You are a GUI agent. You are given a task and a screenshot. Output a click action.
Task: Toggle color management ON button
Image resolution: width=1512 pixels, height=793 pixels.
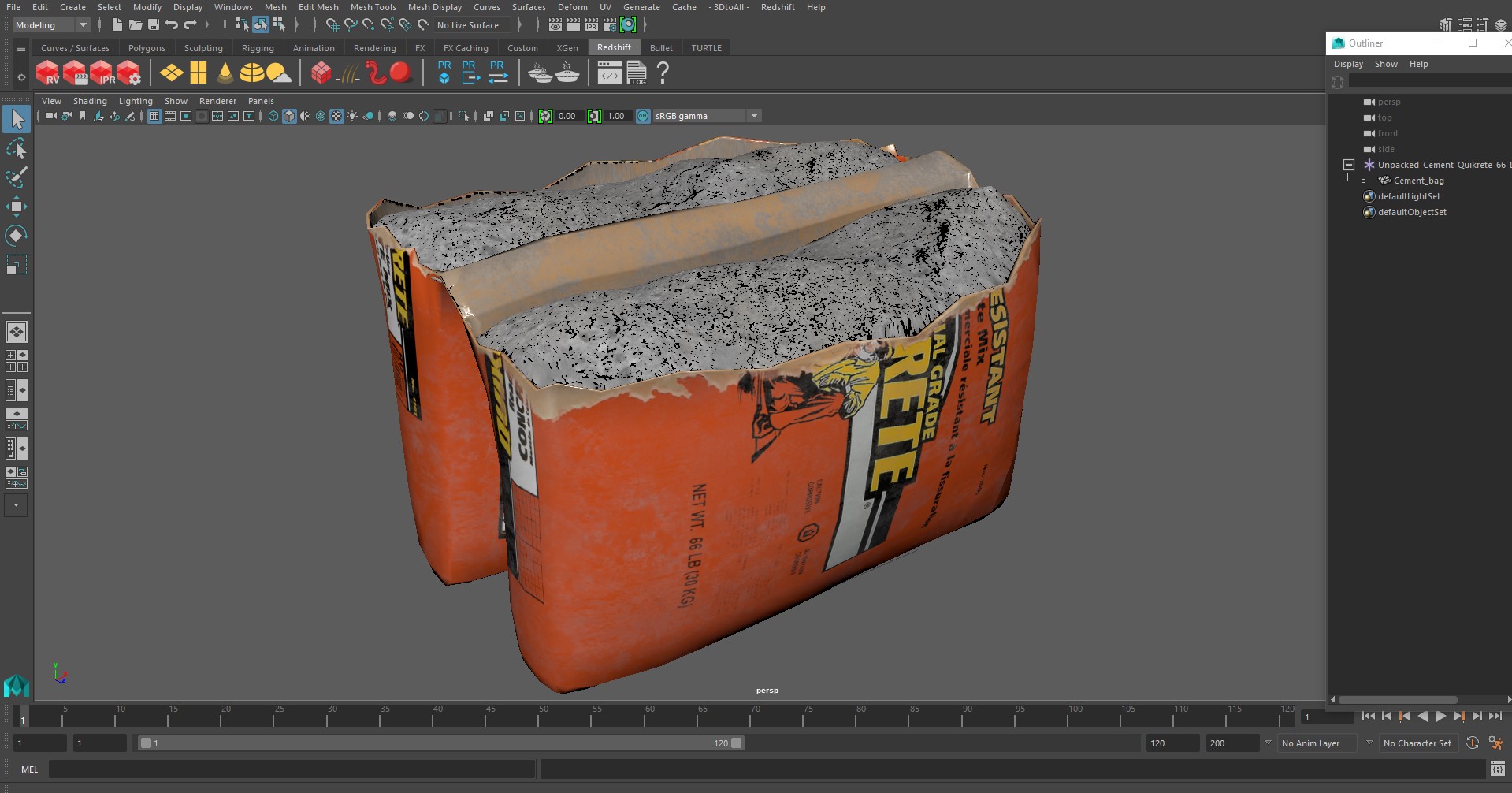click(x=643, y=116)
